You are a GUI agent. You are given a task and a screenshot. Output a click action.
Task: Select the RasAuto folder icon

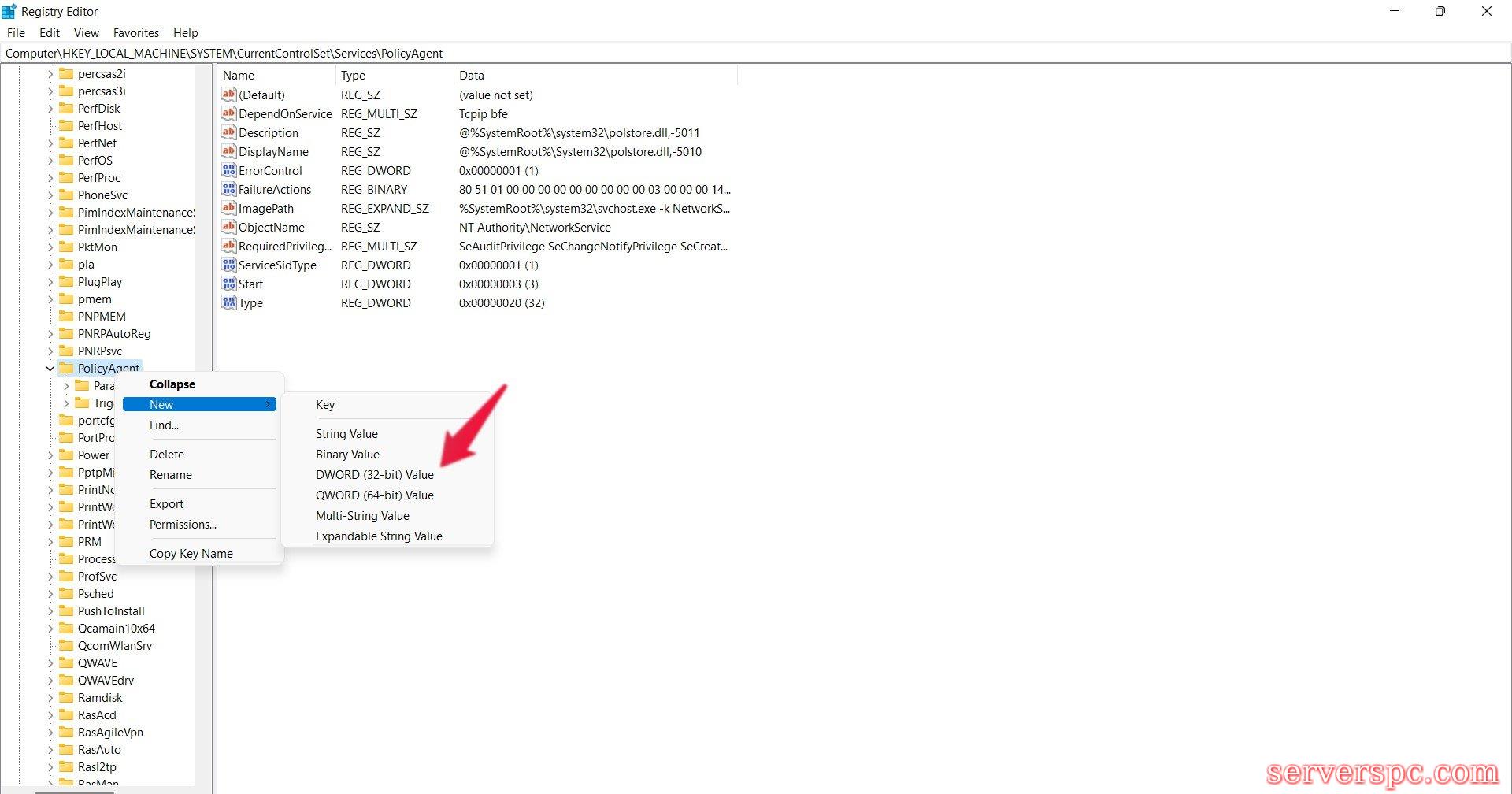(x=66, y=749)
